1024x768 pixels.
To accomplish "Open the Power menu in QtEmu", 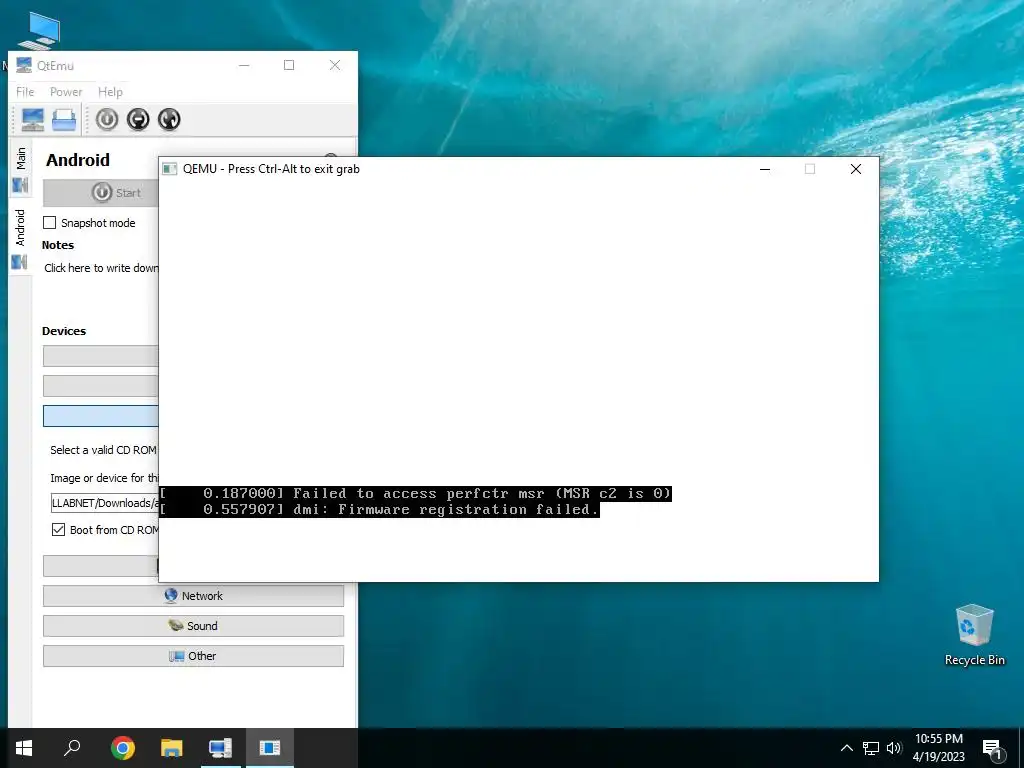I will [x=66, y=92].
